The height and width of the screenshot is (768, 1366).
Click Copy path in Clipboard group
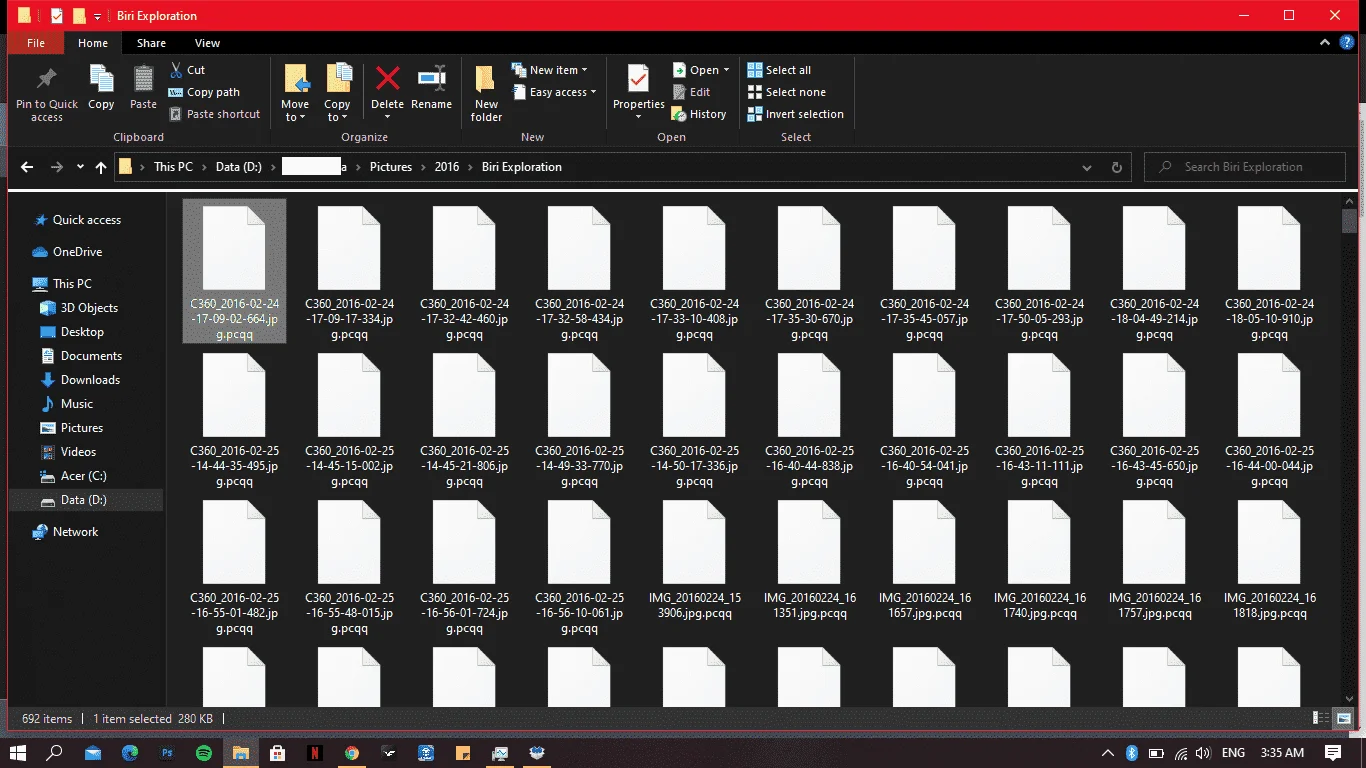[204, 92]
